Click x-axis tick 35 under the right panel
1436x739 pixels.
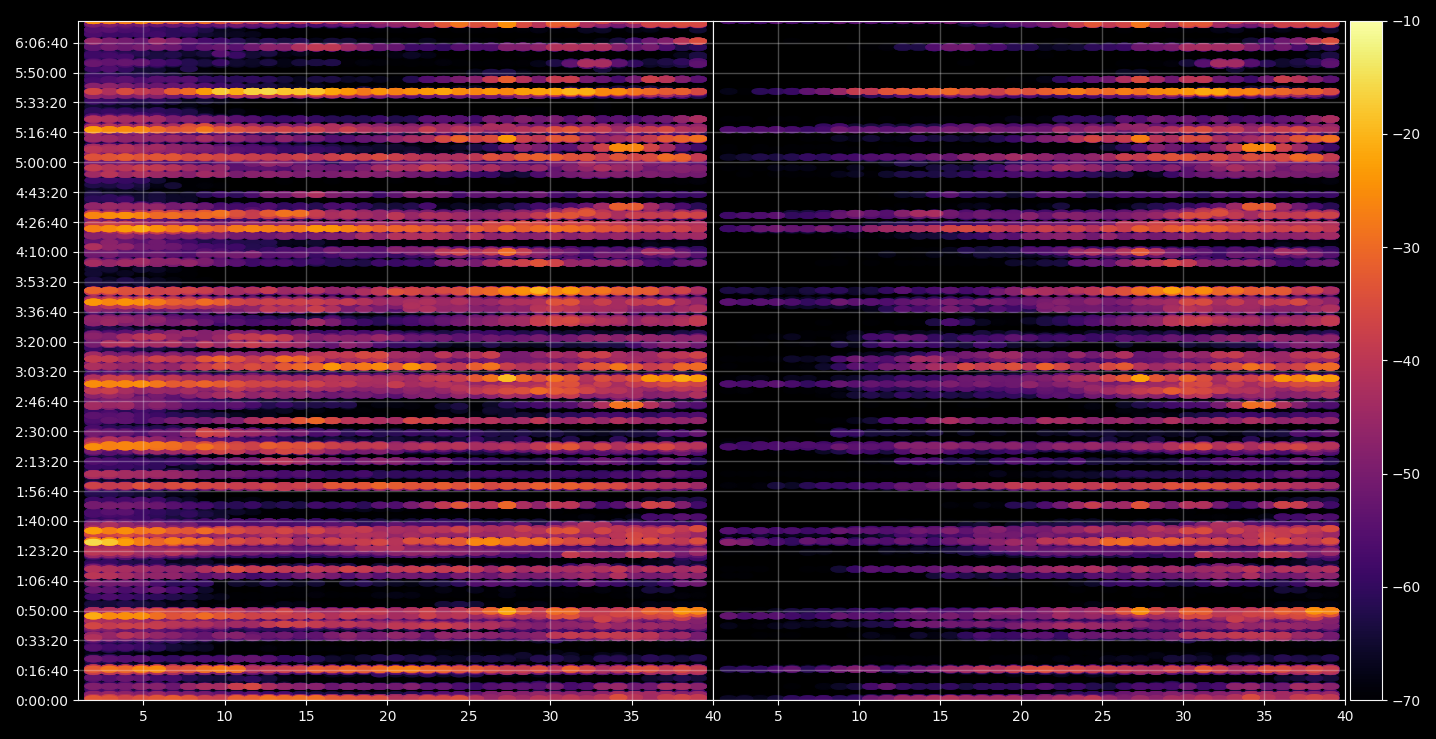[1265, 717]
